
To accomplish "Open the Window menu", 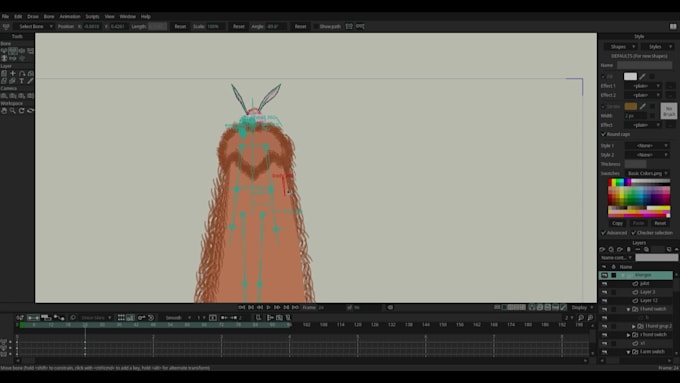I will (128, 16).
